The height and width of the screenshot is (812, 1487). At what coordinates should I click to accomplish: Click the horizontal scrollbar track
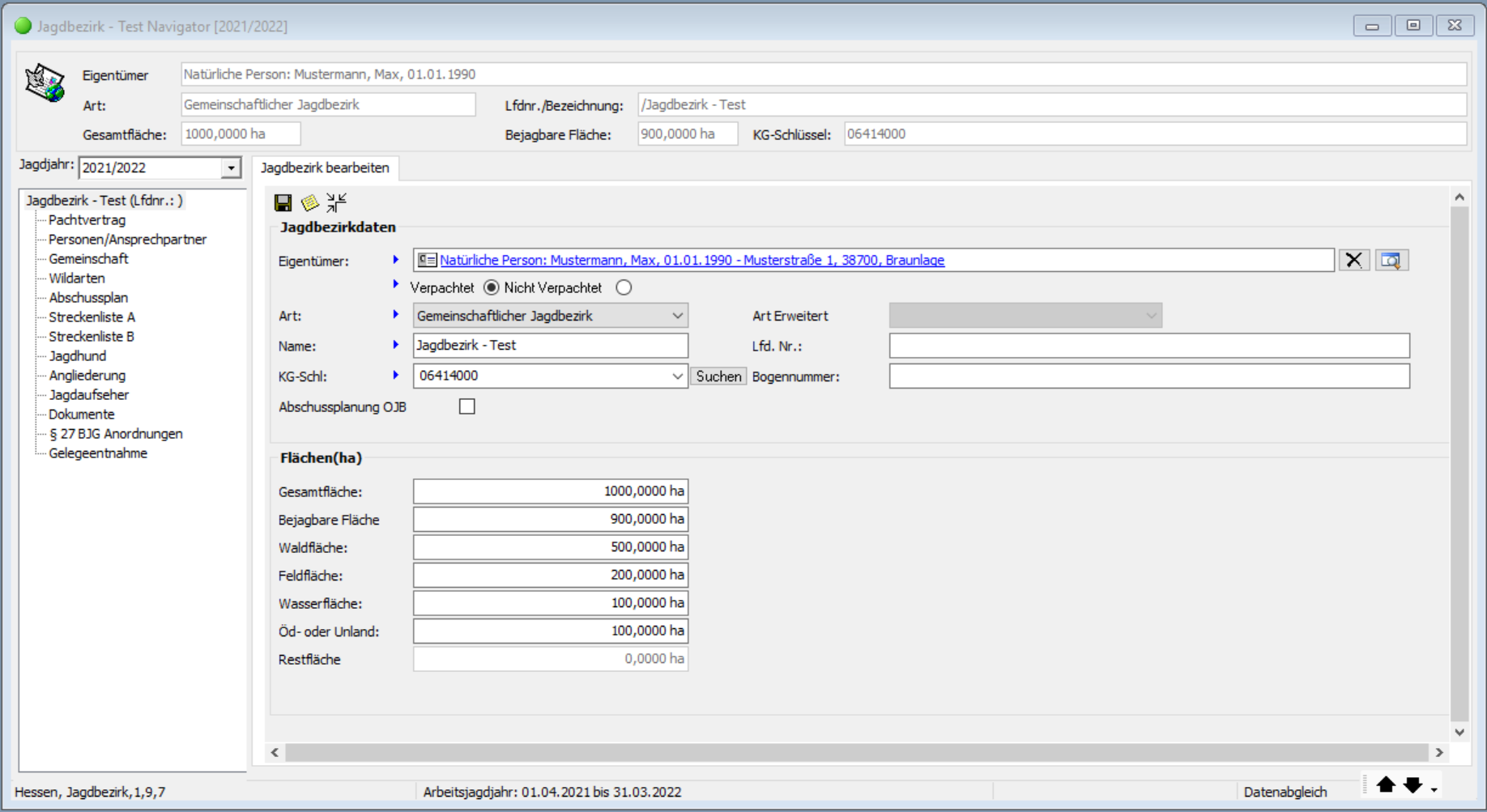click(856, 752)
